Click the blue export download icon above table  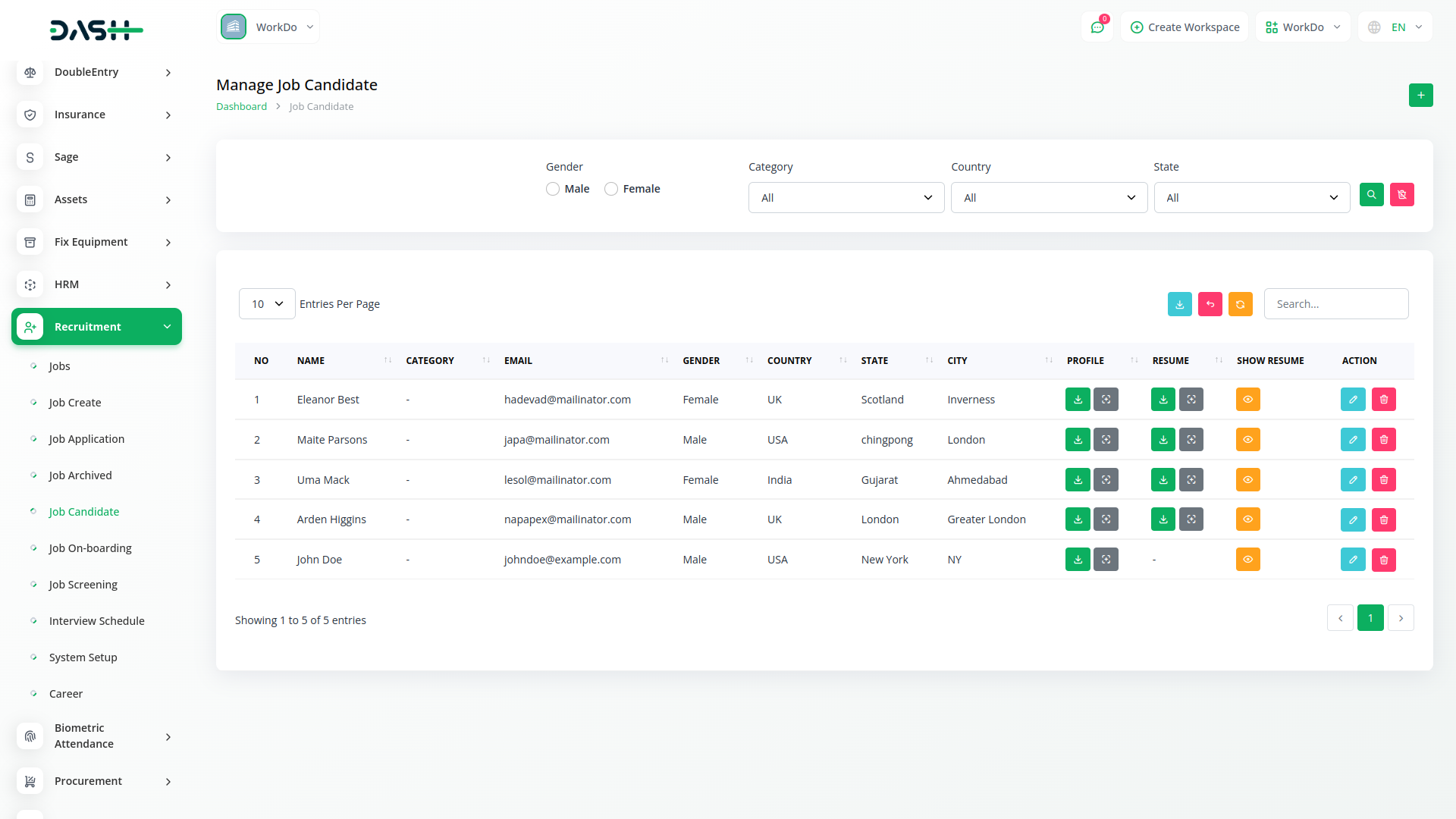[1179, 304]
